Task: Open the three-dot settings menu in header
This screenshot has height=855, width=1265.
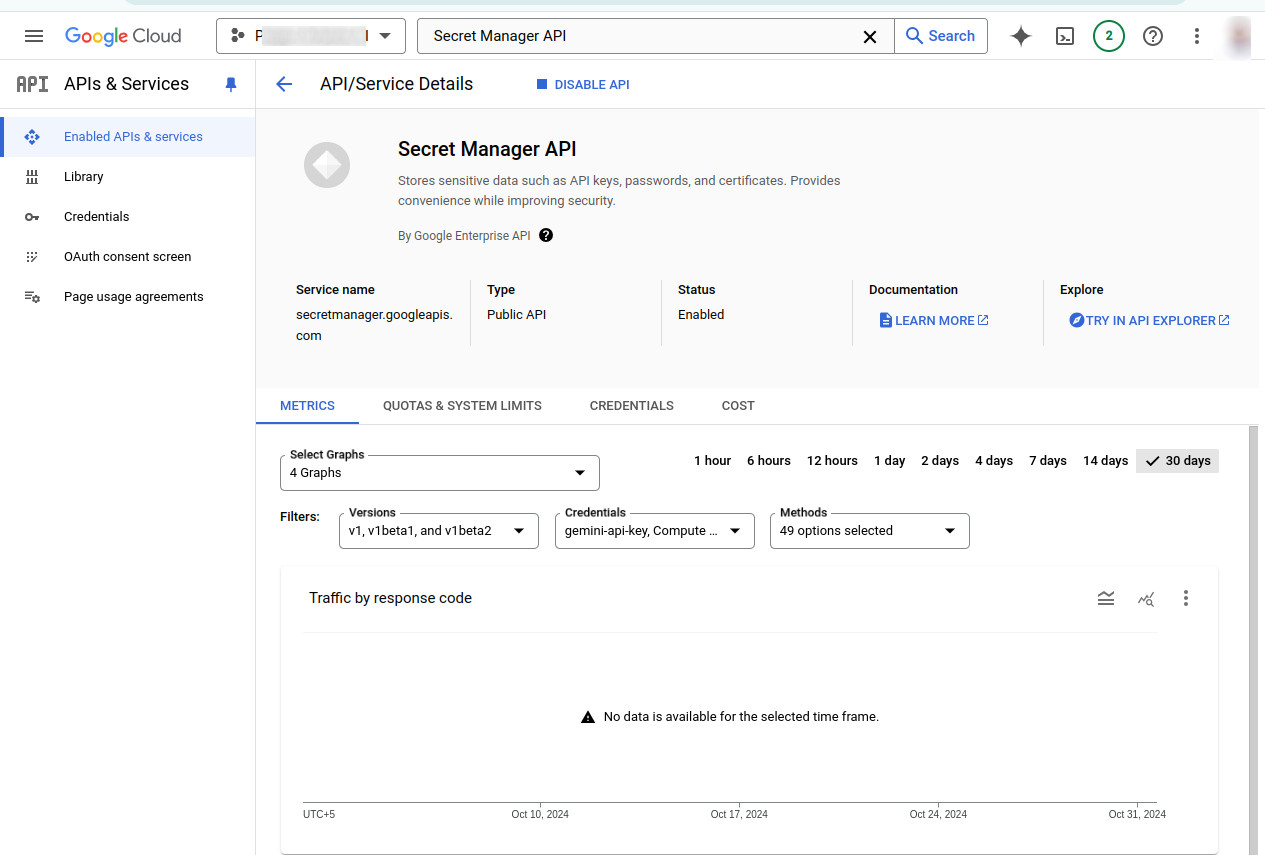Action: (x=1197, y=36)
